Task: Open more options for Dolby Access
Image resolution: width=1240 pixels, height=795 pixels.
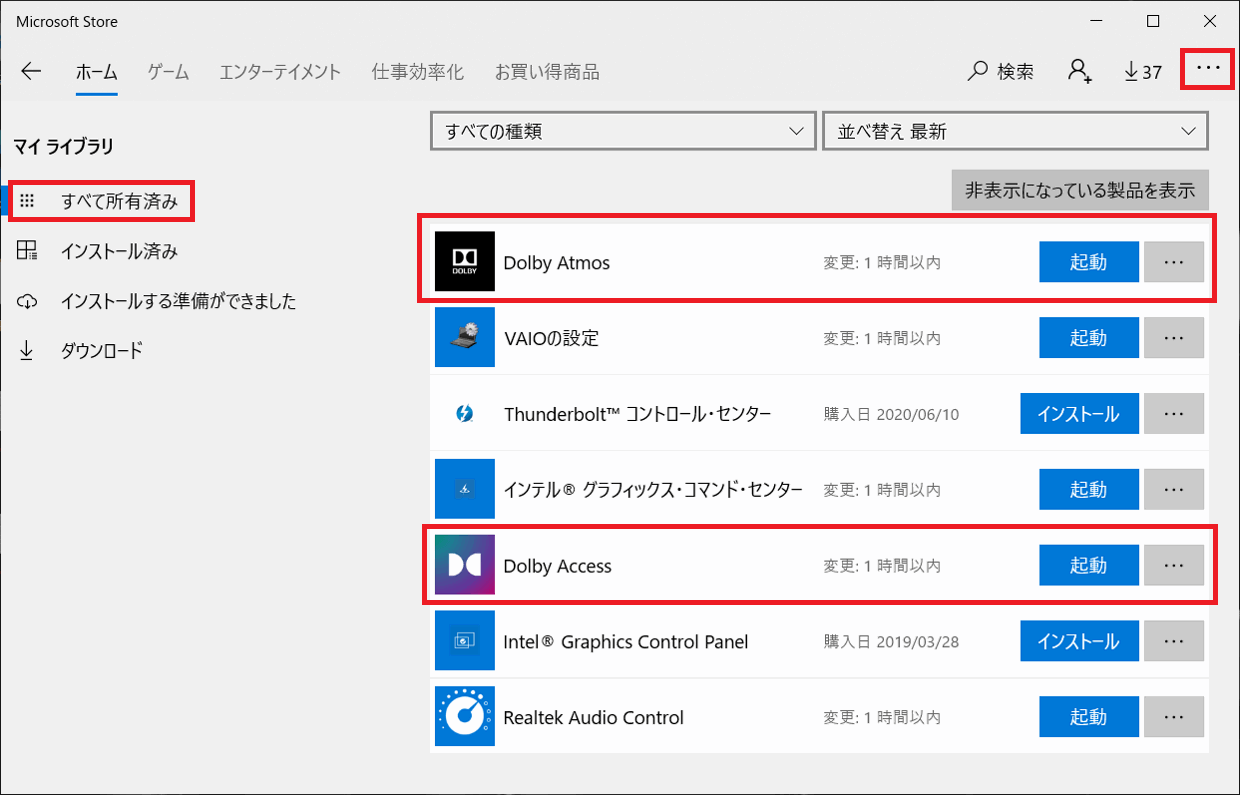Action: [x=1174, y=565]
